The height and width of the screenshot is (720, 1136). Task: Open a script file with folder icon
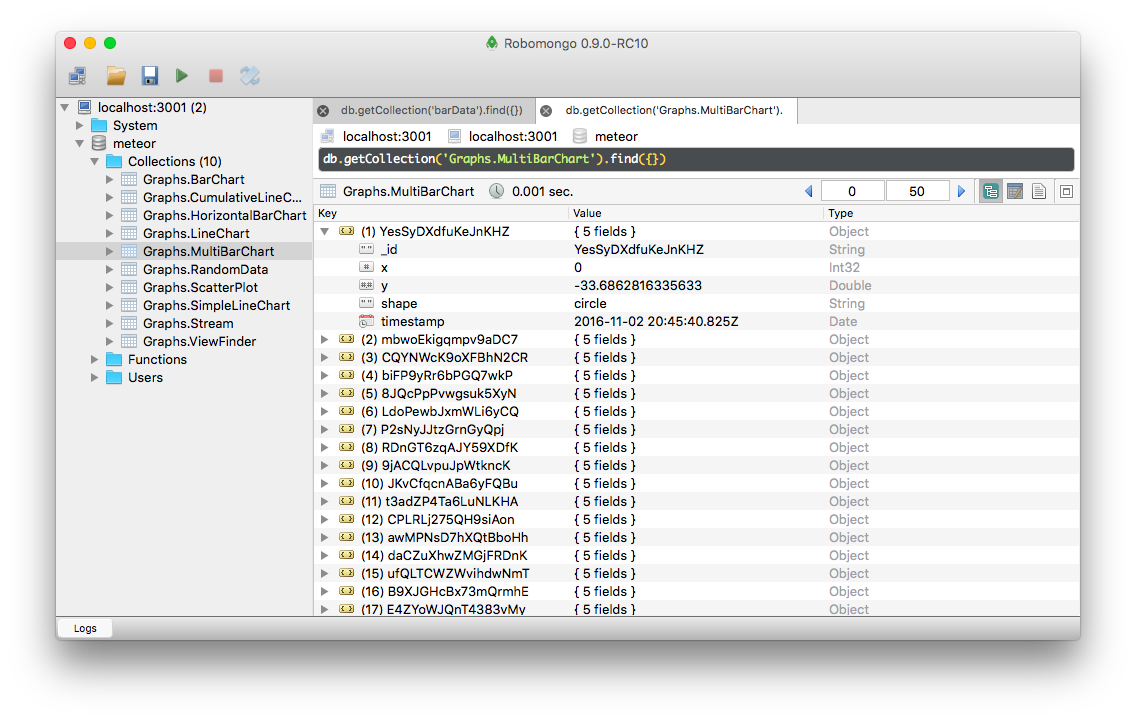116,75
